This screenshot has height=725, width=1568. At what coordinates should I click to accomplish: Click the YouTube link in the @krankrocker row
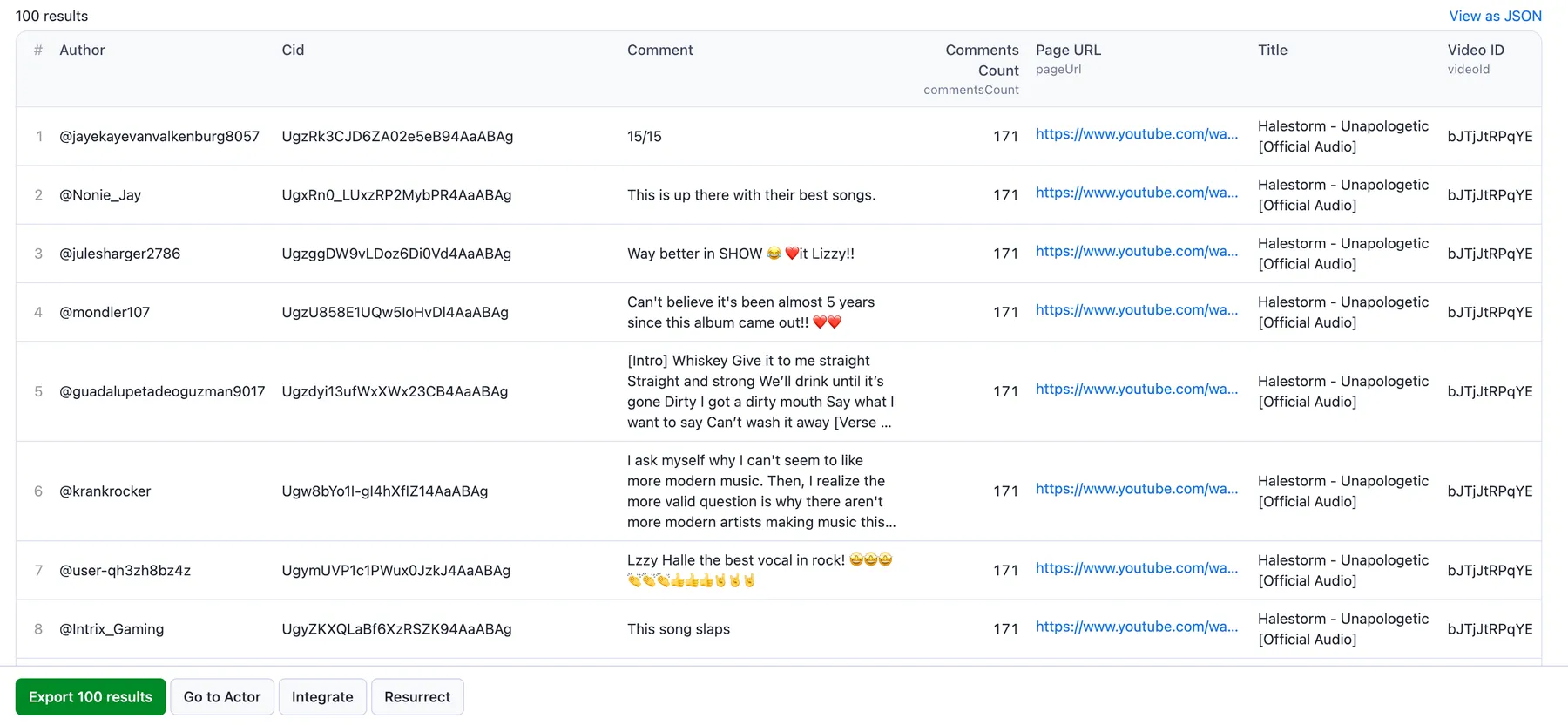click(1137, 489)
